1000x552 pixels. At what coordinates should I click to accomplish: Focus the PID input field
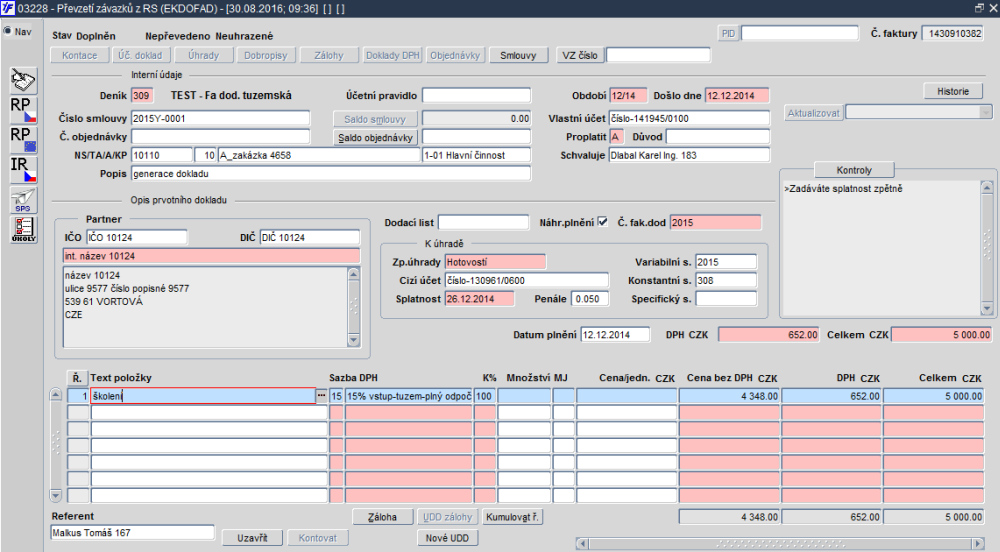(x=800, y=33)
